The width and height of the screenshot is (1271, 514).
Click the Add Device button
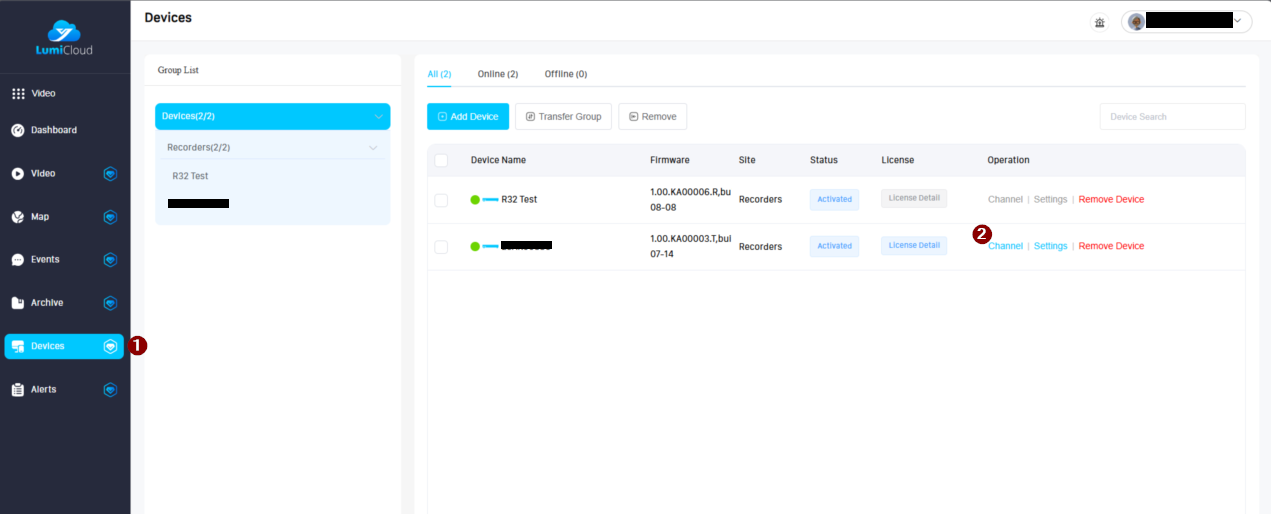tap(468, 117)
